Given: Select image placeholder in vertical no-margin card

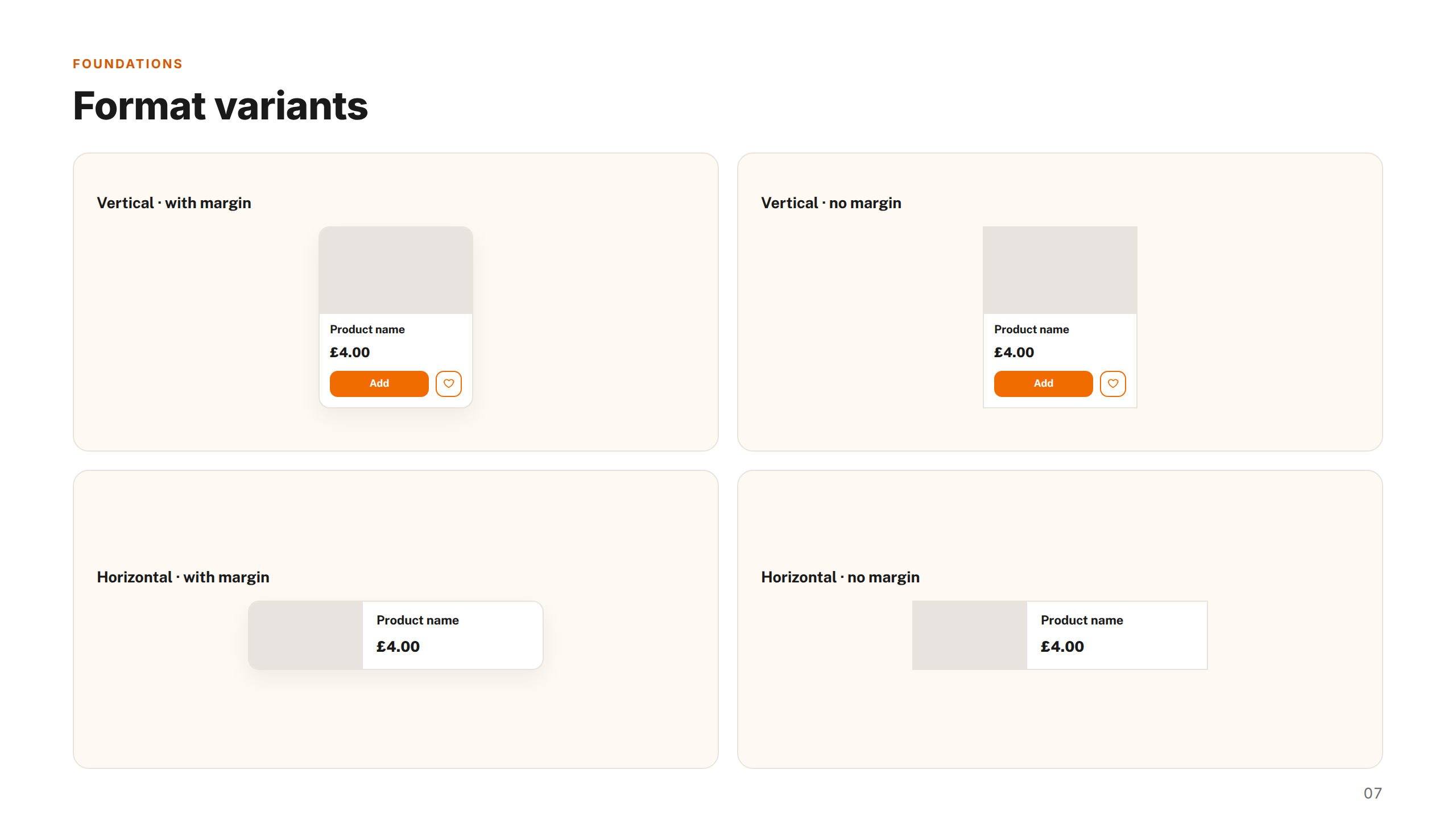Looking at the screenshot, I should click(1060, 270).
